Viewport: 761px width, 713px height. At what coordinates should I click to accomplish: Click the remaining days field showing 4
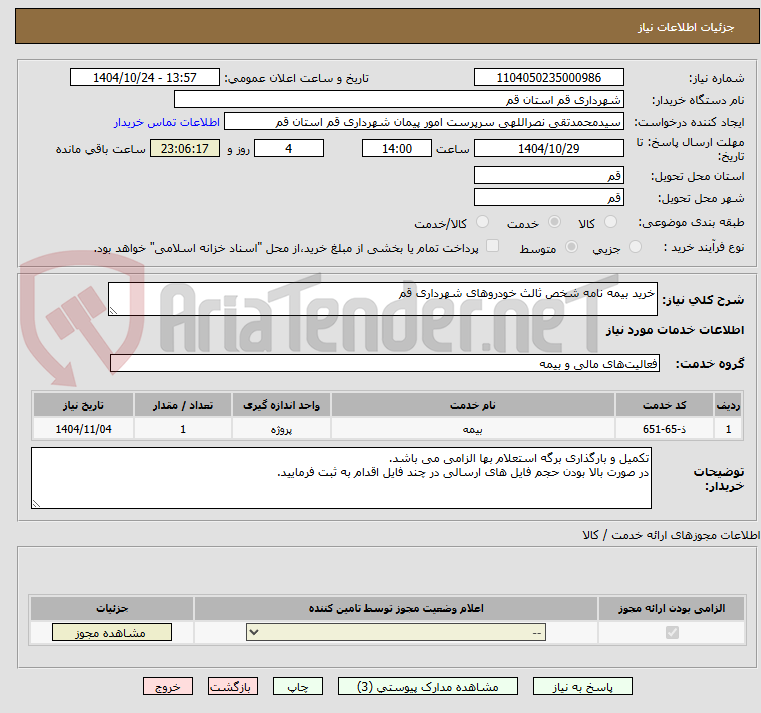coord(289,148)
